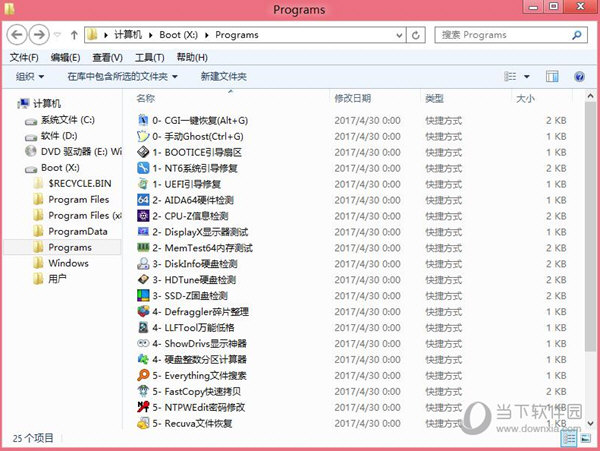Expand the 组织 dropdown
This screenshot has width=600, height=451.
point(41,77)
